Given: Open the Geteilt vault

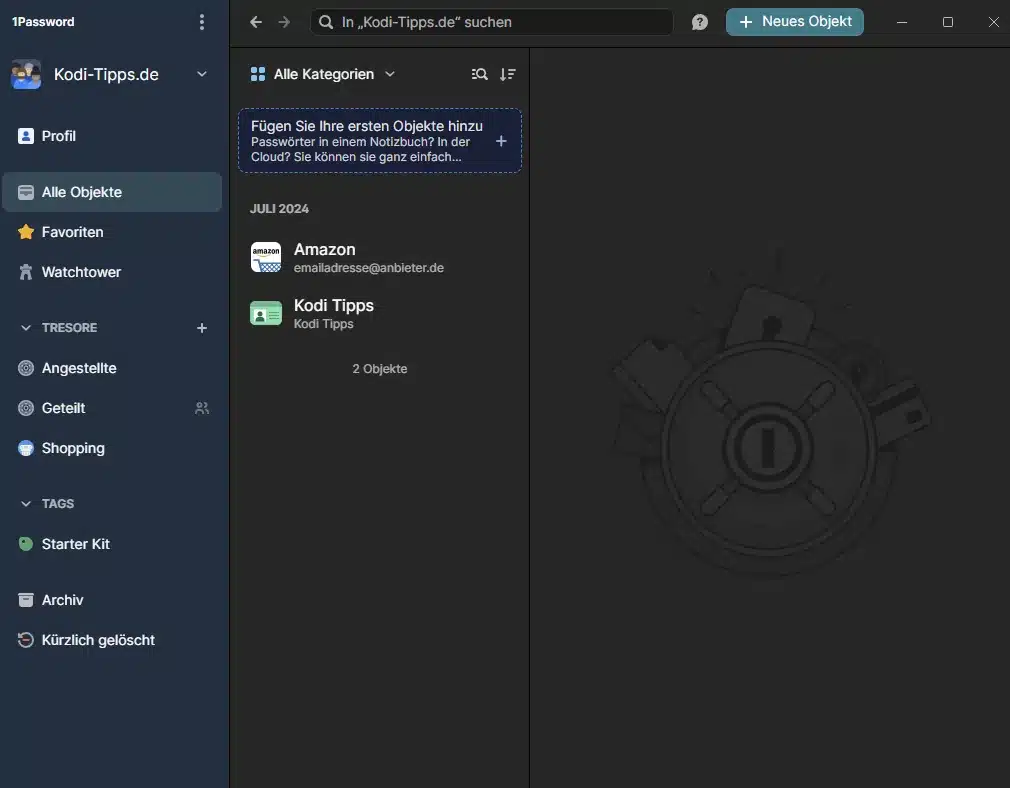Looking at the screenshot, I should point(112,408).
